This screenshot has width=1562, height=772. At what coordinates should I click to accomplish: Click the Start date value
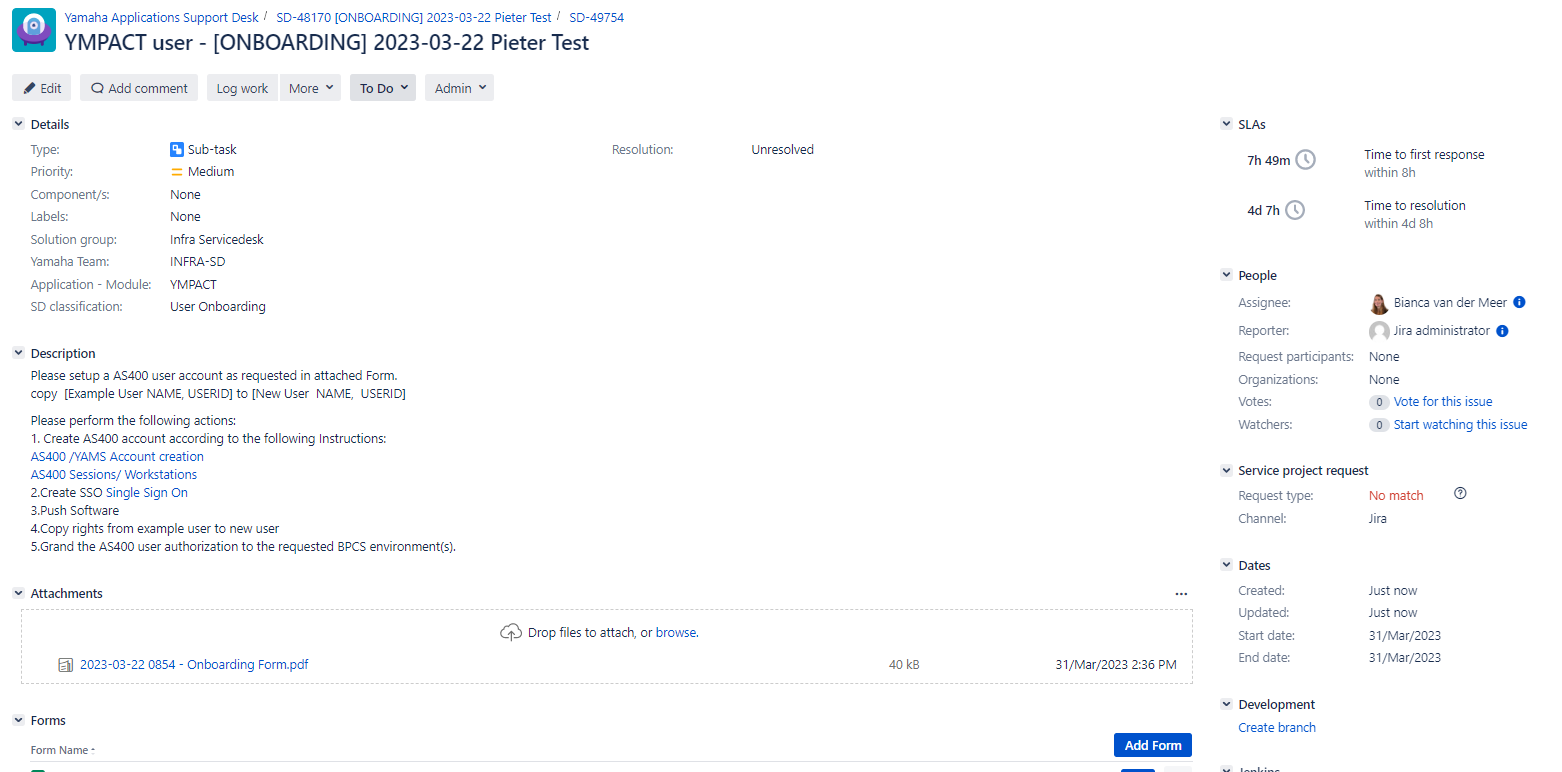[1405, 636]
